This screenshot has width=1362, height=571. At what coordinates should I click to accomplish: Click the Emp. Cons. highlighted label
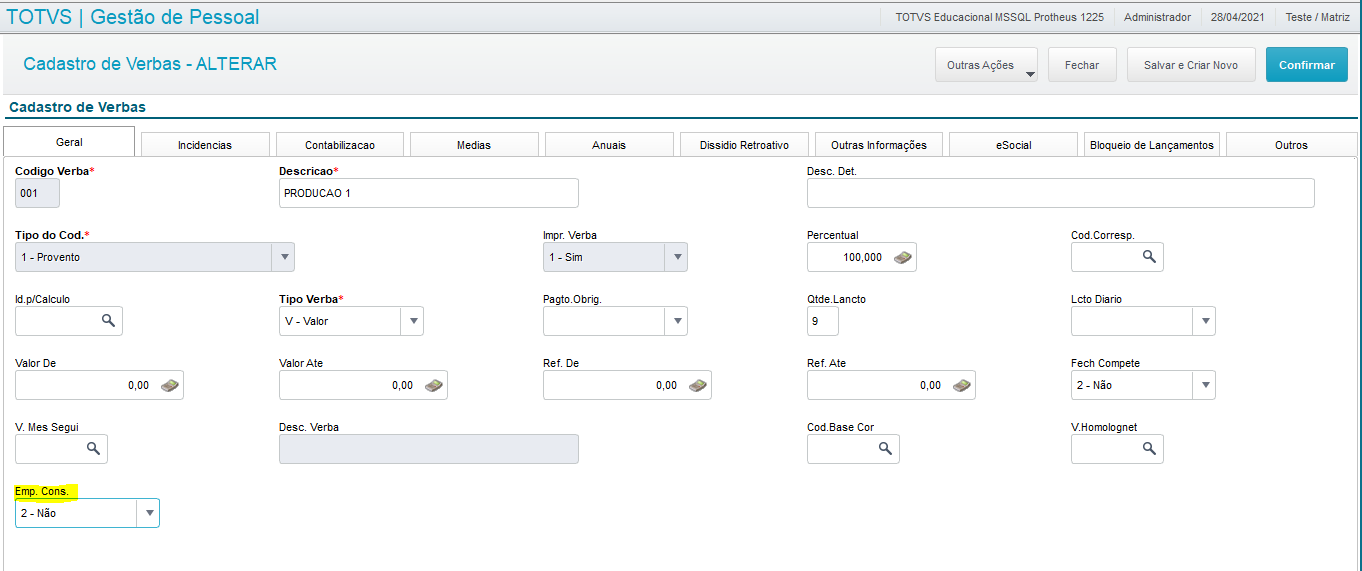[42, 491]
